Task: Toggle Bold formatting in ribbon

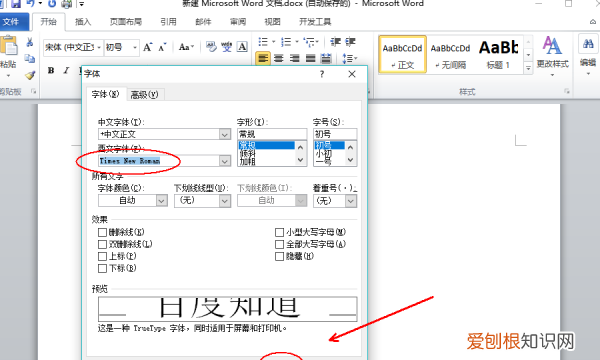Action: pos(51,70)
